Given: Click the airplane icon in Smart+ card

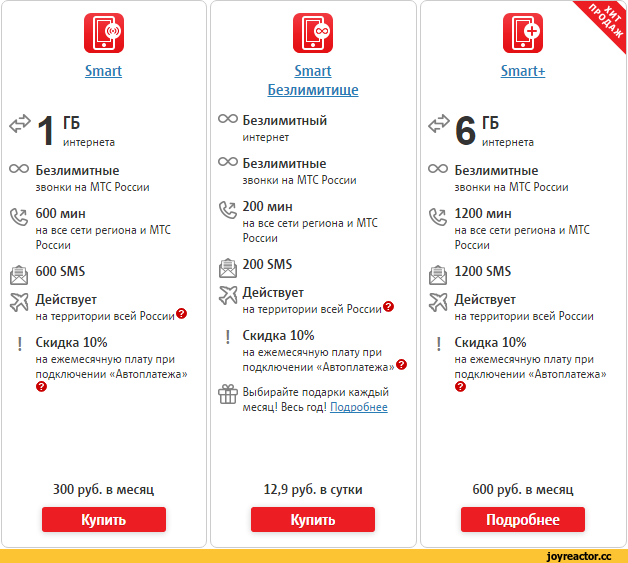Looking at the screenshot, I should 438,302.
